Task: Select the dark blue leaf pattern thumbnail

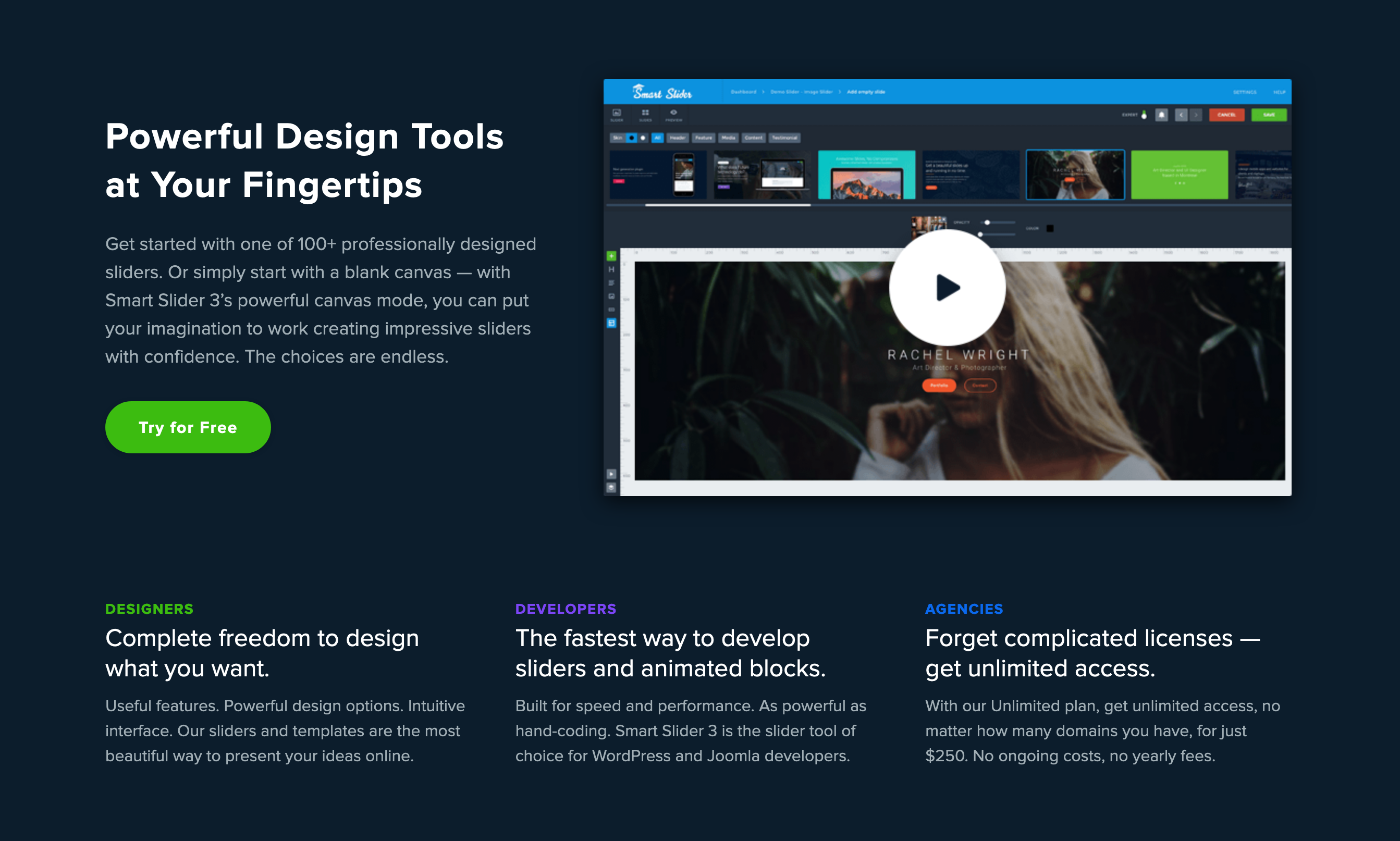Action: [x=971, y=175]
